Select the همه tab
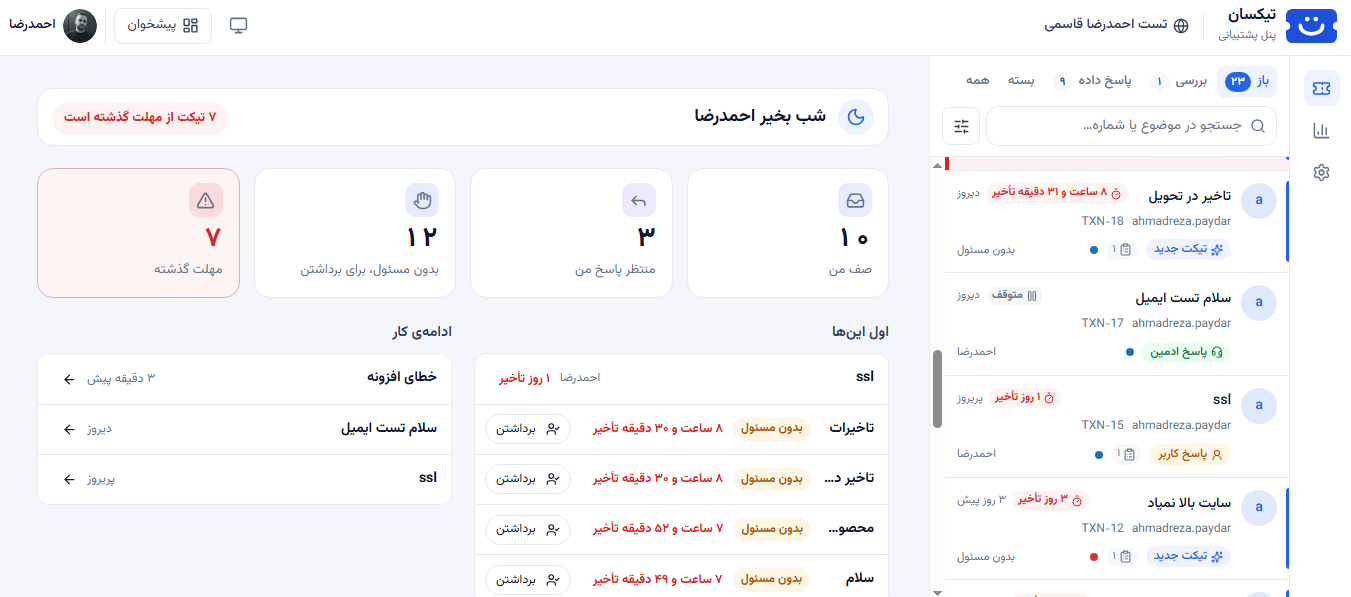1351x597 pixels. click(977, 81)
